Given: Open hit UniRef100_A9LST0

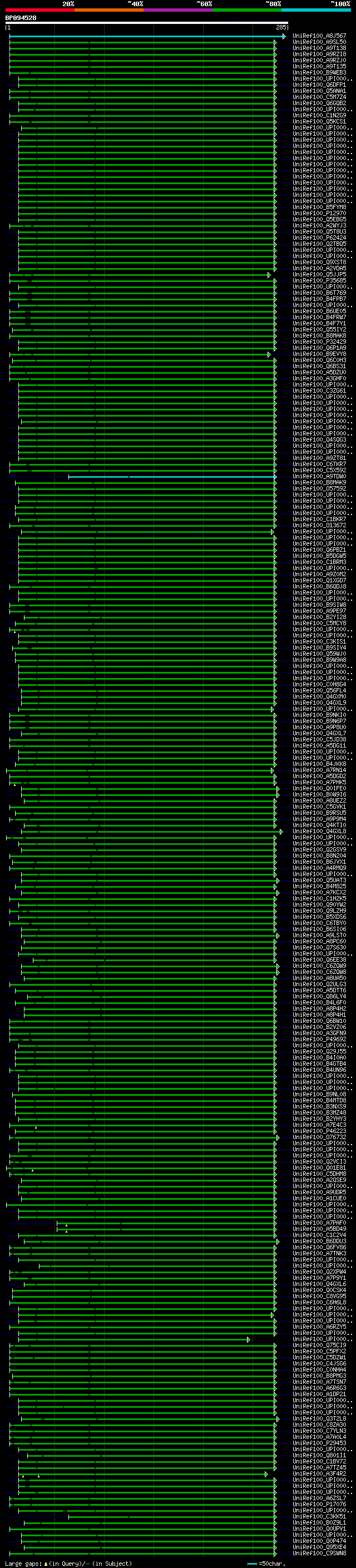Looking at the screenshot, I should click(319, 936).
